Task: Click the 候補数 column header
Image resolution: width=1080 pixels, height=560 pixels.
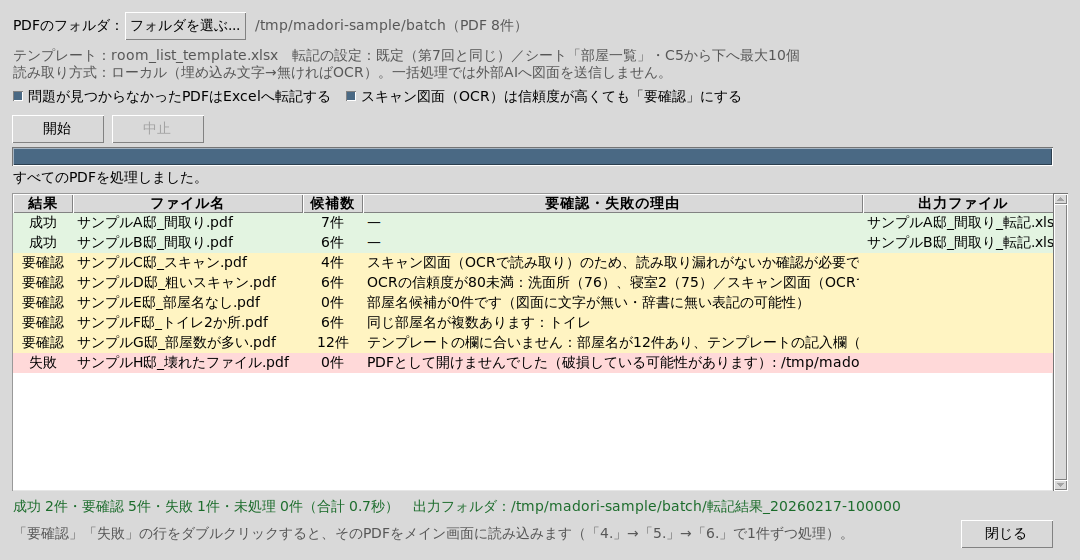Action: (333, 203)
